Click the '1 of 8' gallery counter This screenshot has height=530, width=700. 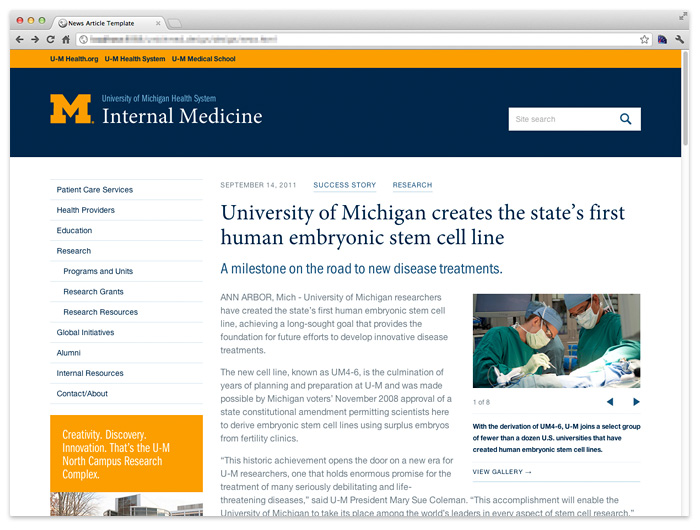[x=481, y=402]
